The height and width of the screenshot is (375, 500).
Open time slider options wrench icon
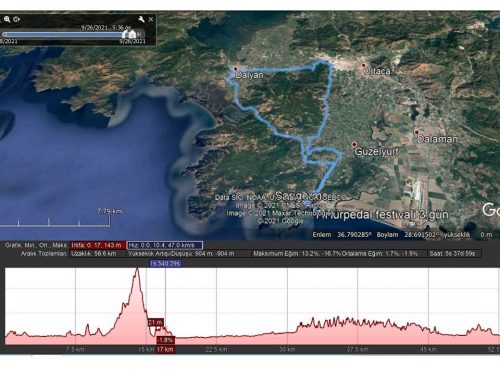(x=141, y=19)
